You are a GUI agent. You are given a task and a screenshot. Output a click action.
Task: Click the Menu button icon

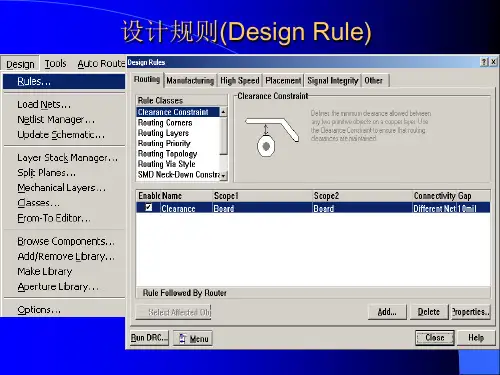183,338
